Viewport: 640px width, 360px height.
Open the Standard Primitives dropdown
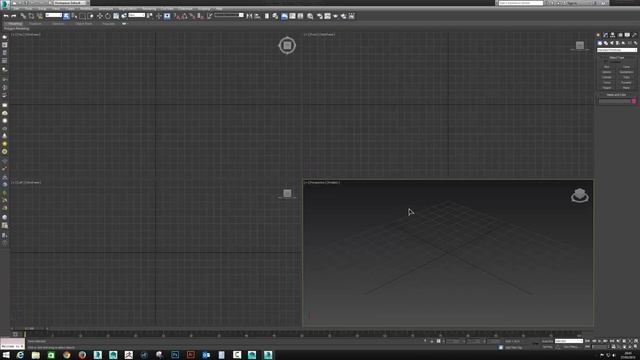point(617,50)
